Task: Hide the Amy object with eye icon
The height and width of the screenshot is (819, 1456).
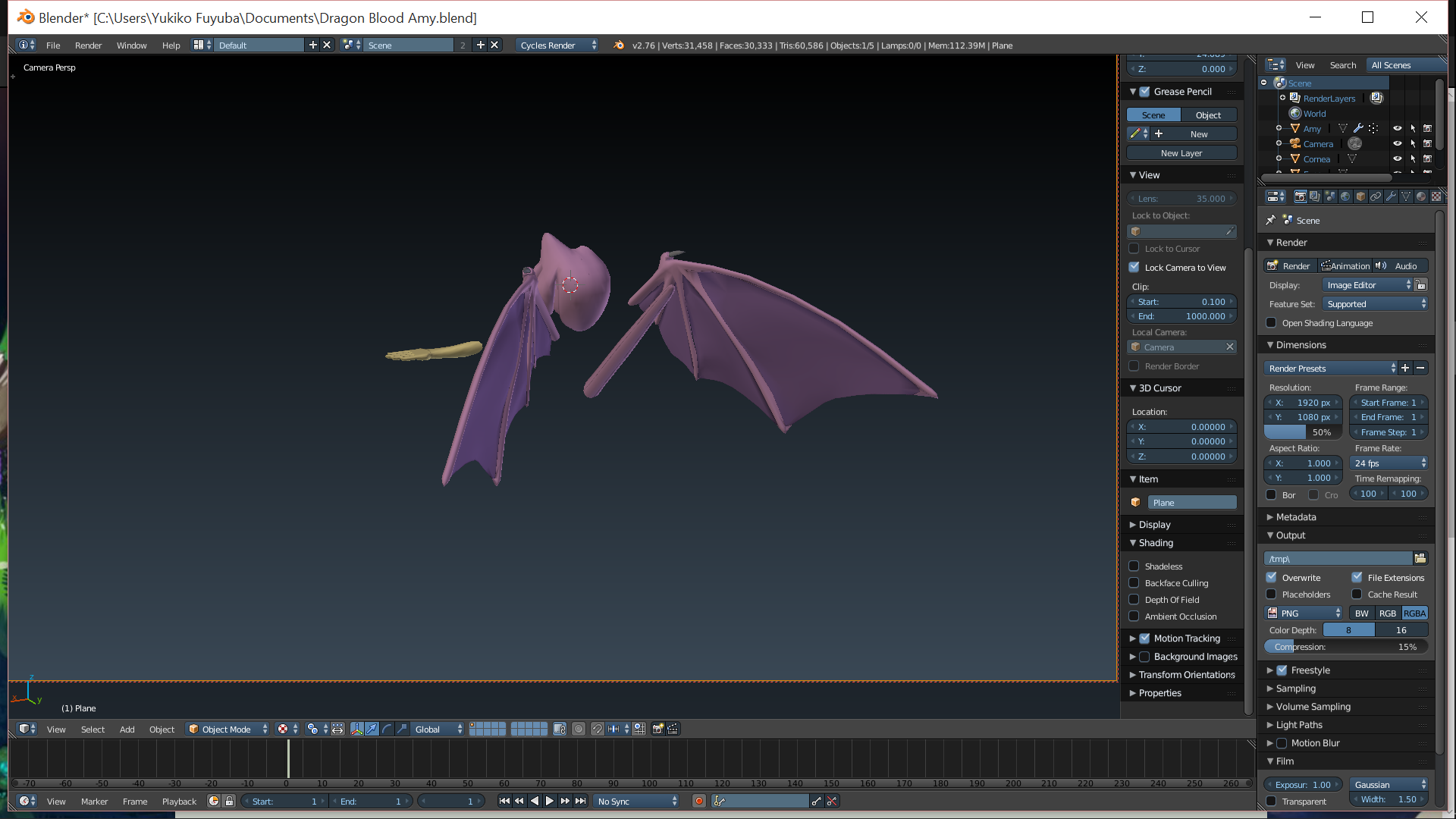Action: pos(1397,128)
